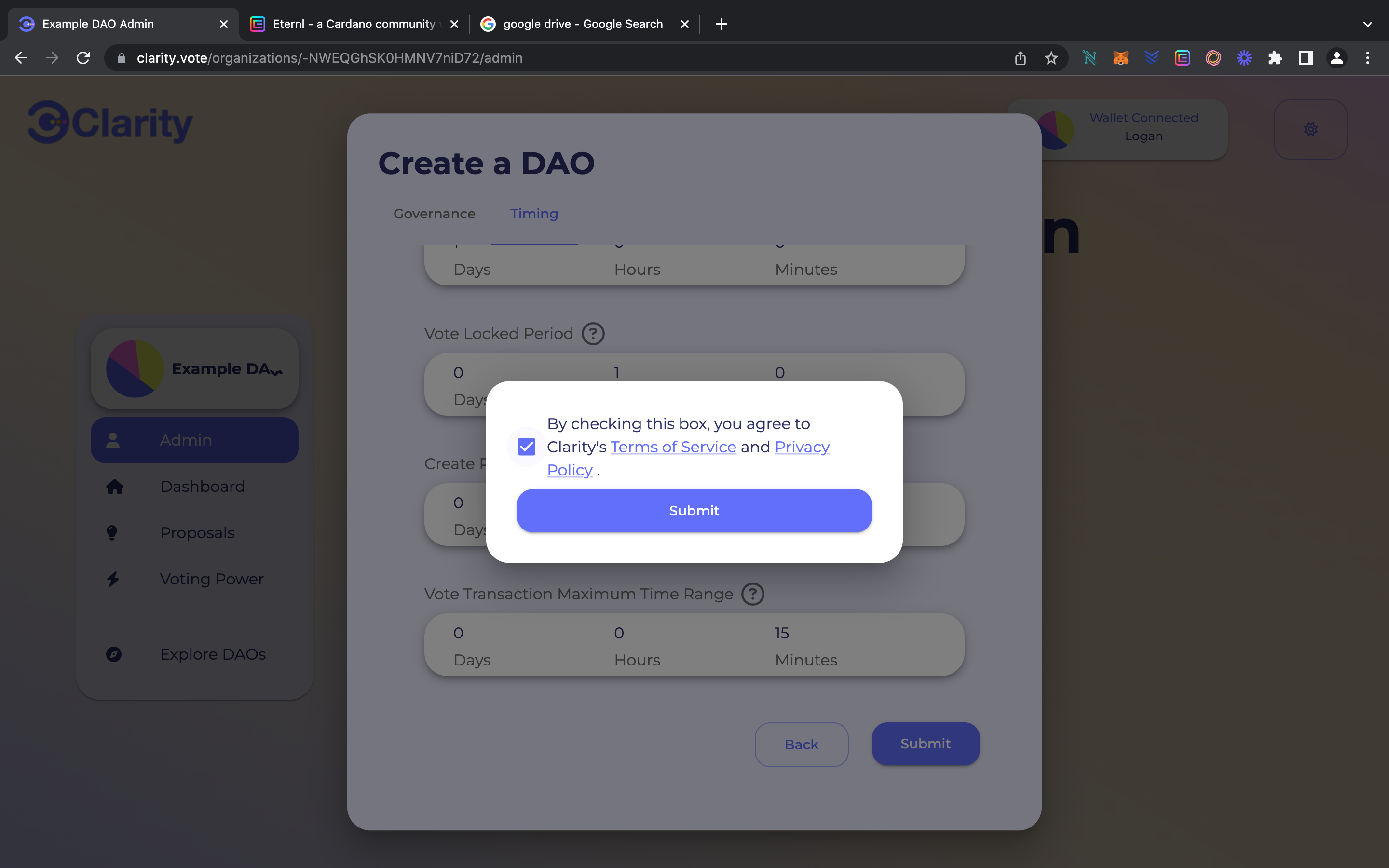
Task: Open the Privacy Policy link
Action: pos(802,447)
